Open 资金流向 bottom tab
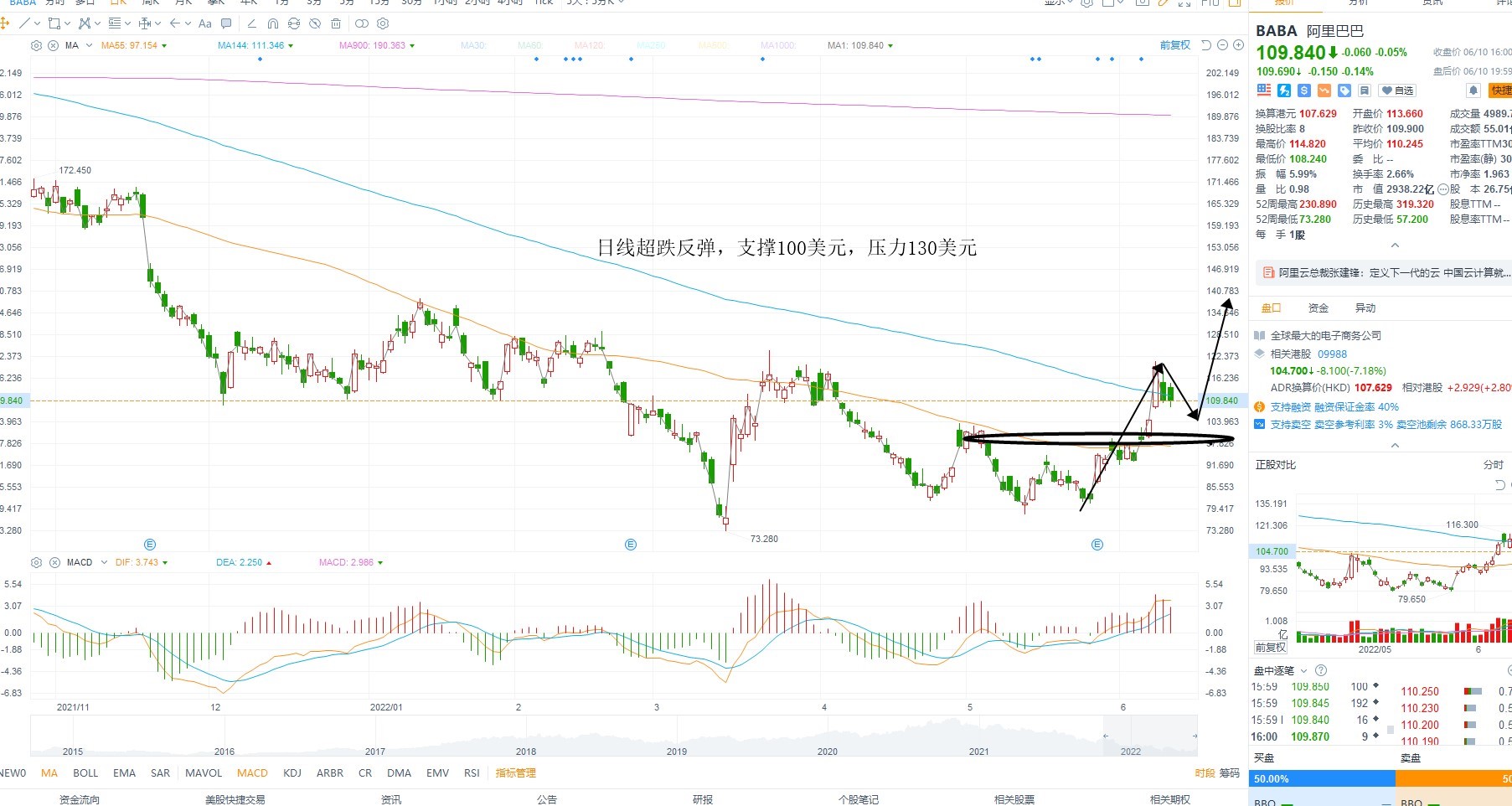Image resolution: width=1512 pixels, height=806 pixels. (79, 799)
